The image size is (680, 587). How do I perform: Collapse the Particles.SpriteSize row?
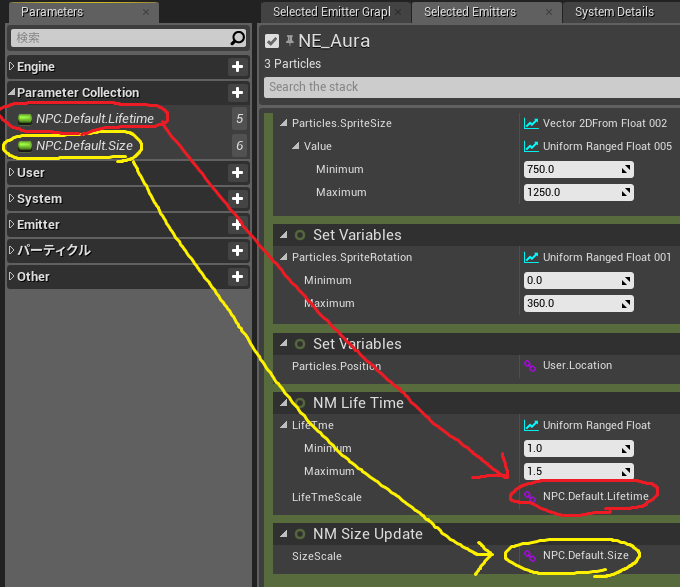(x=284, y=123)
